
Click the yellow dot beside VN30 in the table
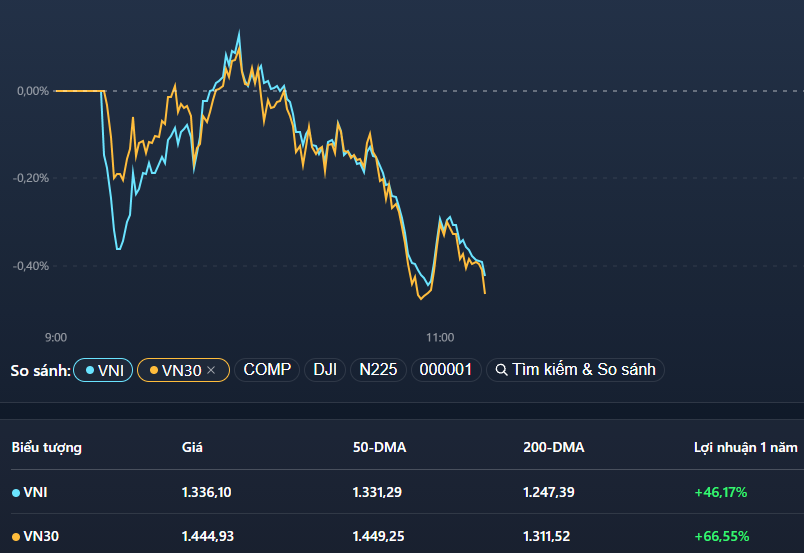coord(16,537)
